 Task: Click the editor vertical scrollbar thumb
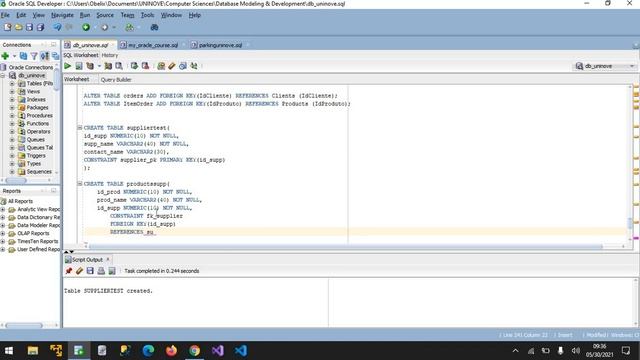click(630, 223)
